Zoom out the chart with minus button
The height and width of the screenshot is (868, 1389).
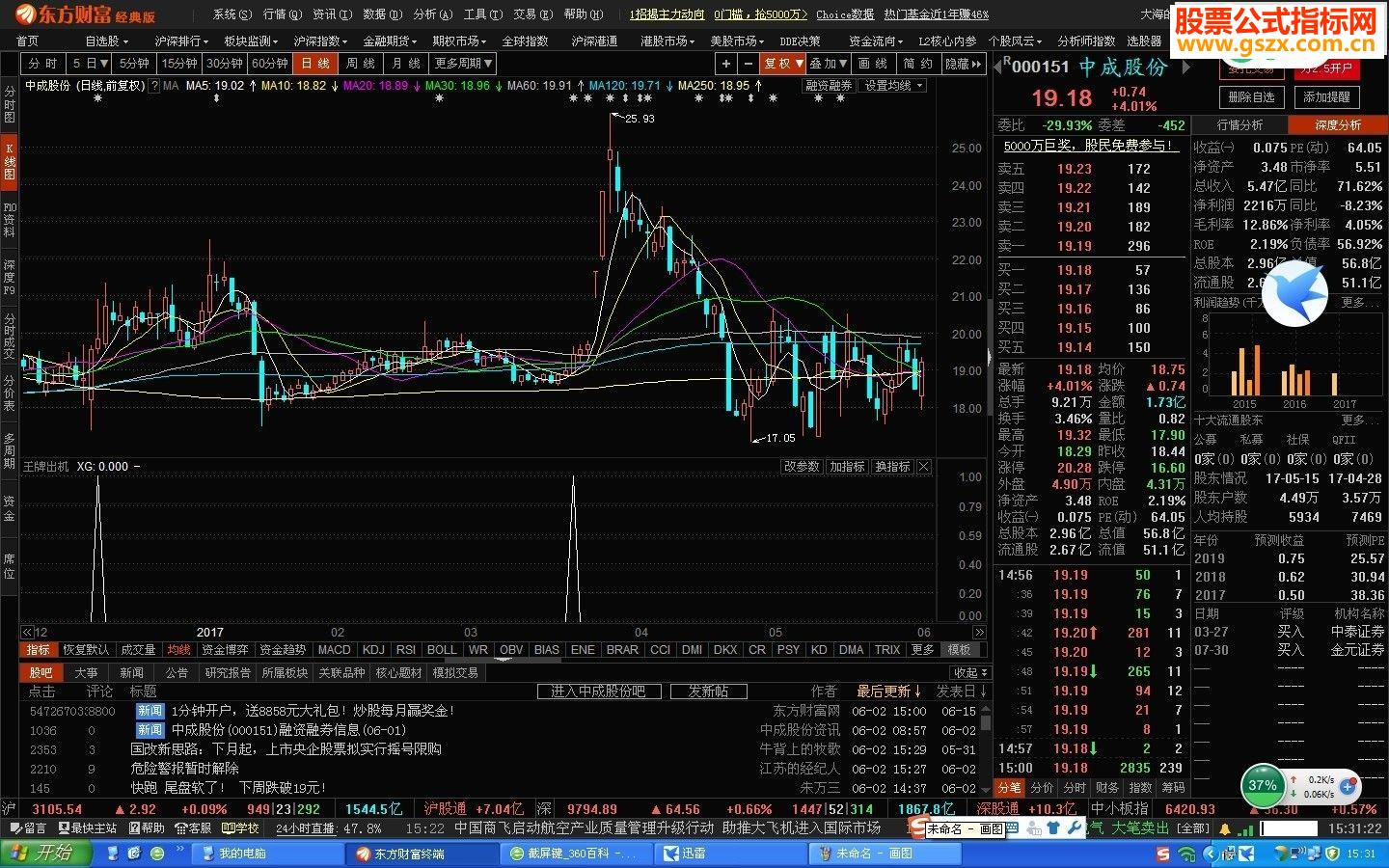tap(748, 64)
